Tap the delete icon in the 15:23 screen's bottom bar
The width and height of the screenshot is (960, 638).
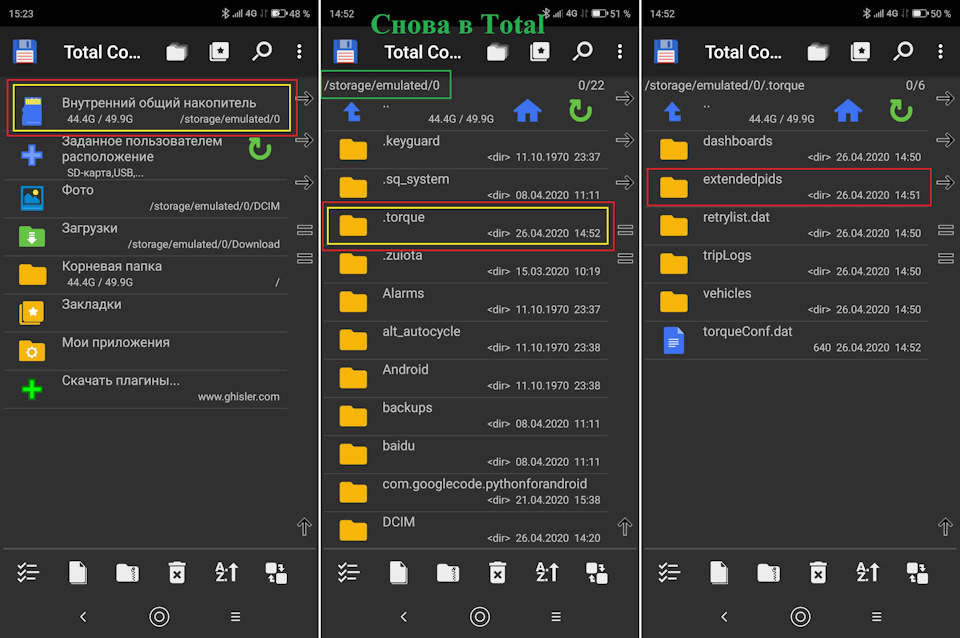(177, 573)
